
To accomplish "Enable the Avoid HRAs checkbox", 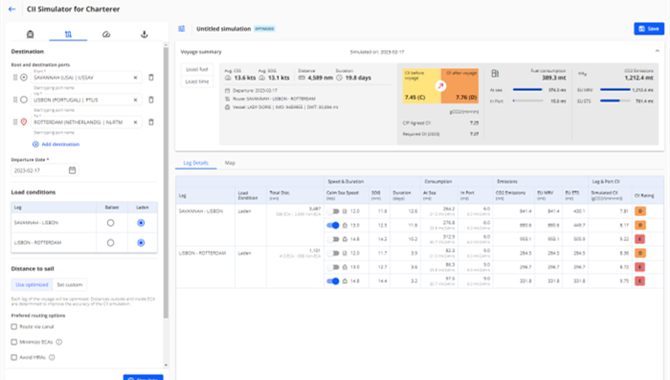I will pyautogui.click(x=14, y=357).
